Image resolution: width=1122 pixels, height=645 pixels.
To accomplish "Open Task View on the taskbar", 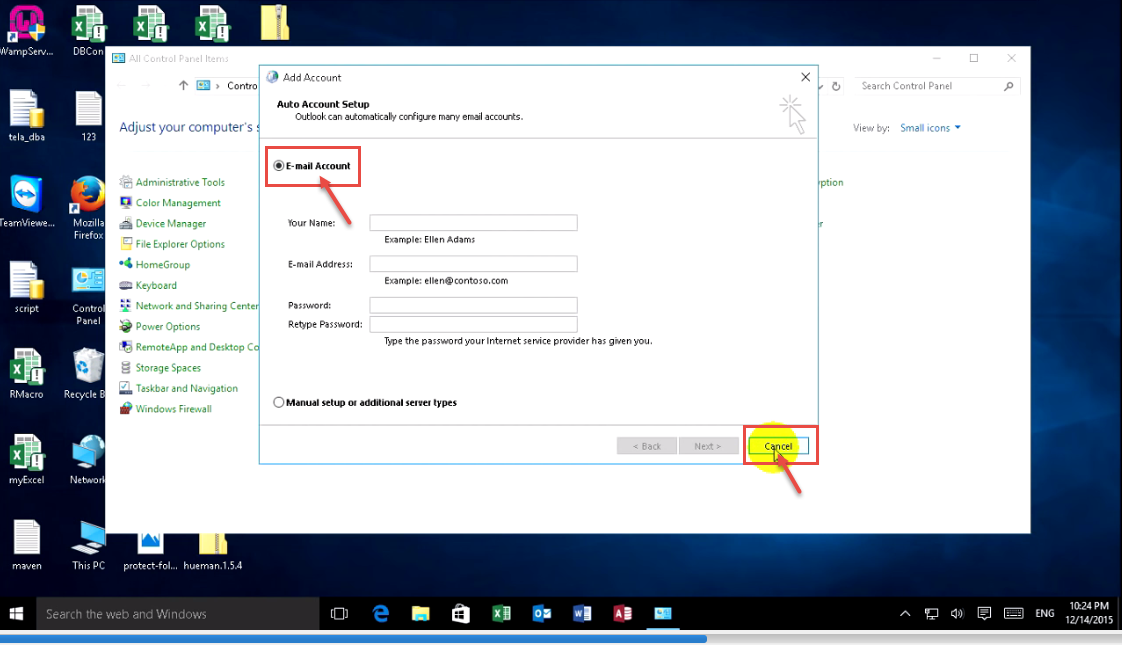I will pos(339,613).
